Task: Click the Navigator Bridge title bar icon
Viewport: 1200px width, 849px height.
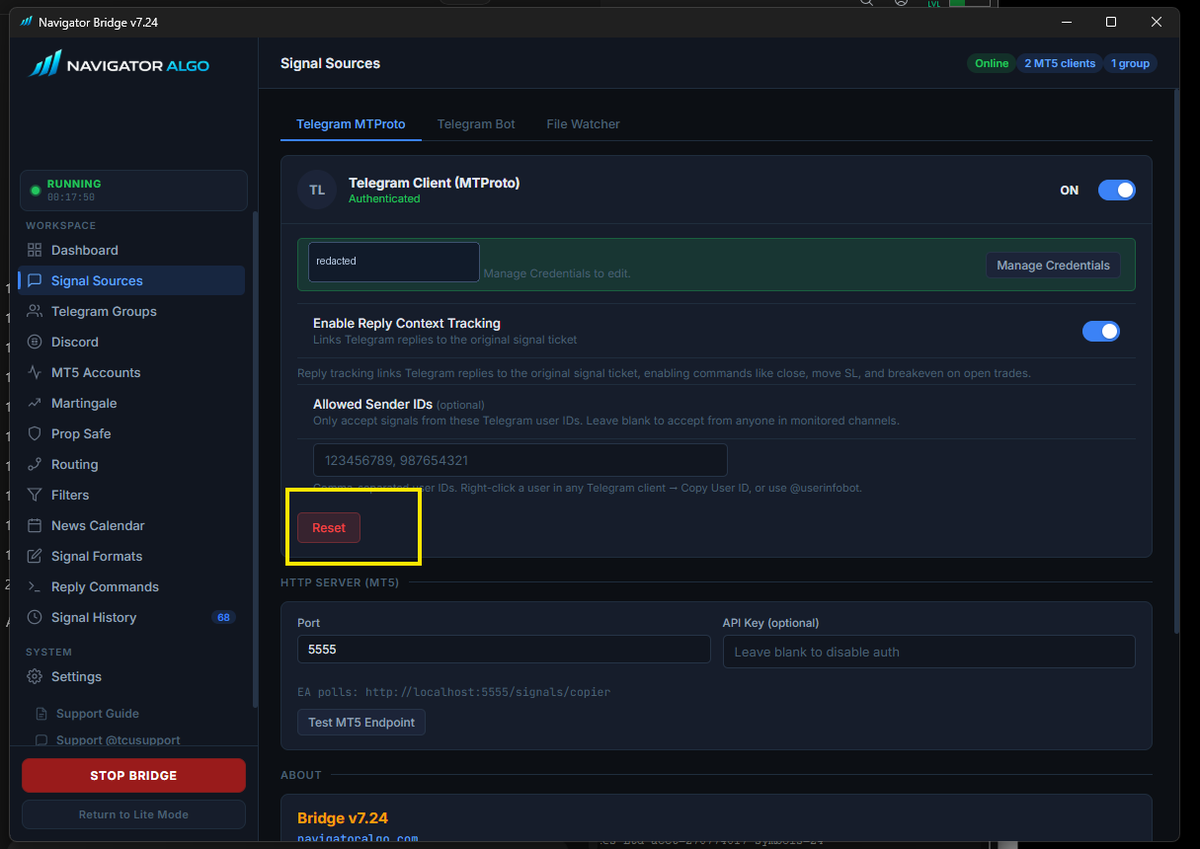Action: 26,22
